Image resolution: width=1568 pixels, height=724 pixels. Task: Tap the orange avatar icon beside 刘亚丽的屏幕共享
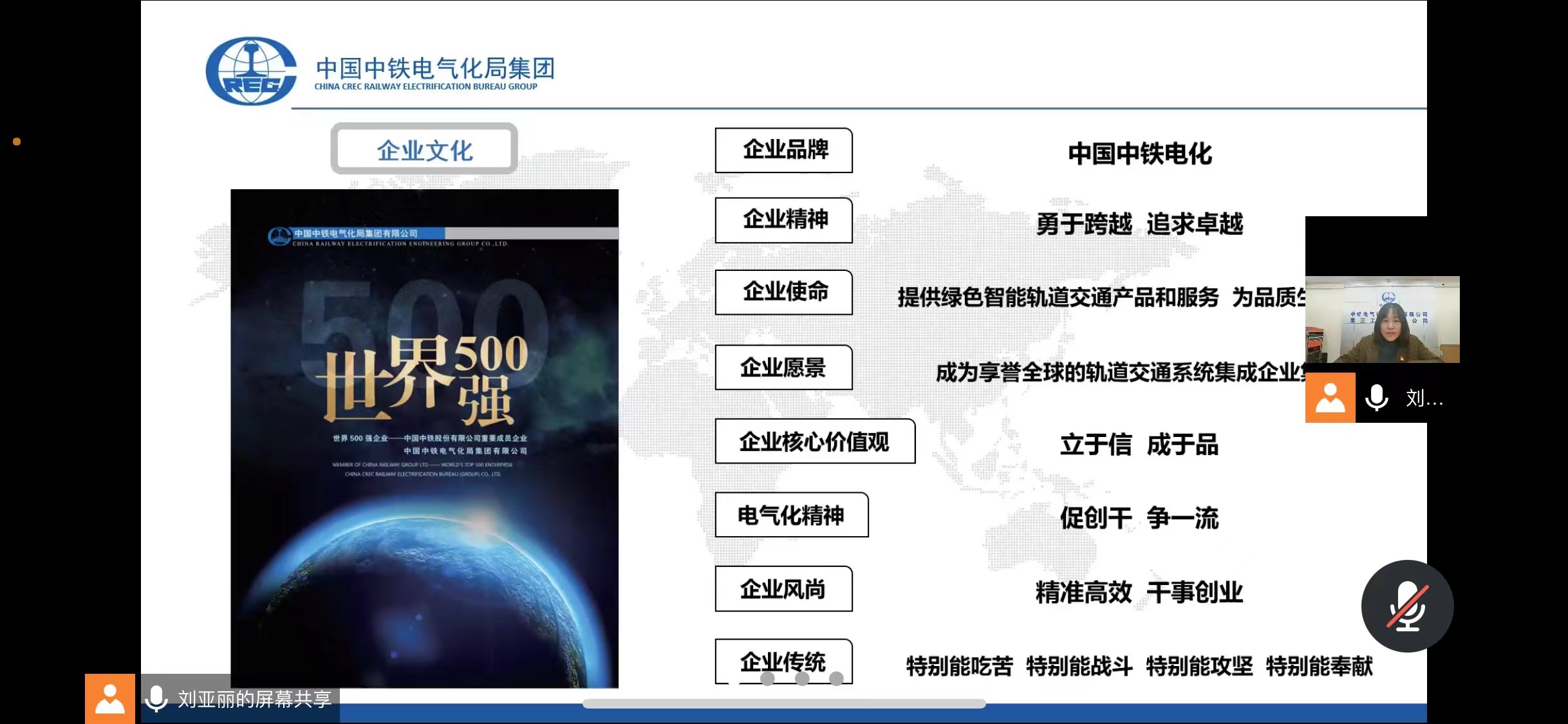[x=110, y=699]
